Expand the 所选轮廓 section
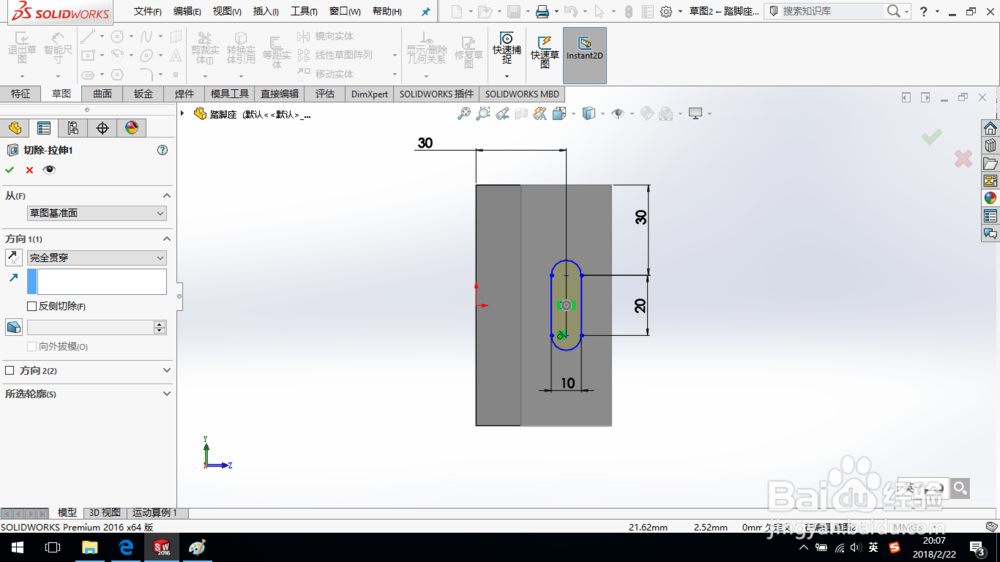1000x562 pixels. pos(166,394)
